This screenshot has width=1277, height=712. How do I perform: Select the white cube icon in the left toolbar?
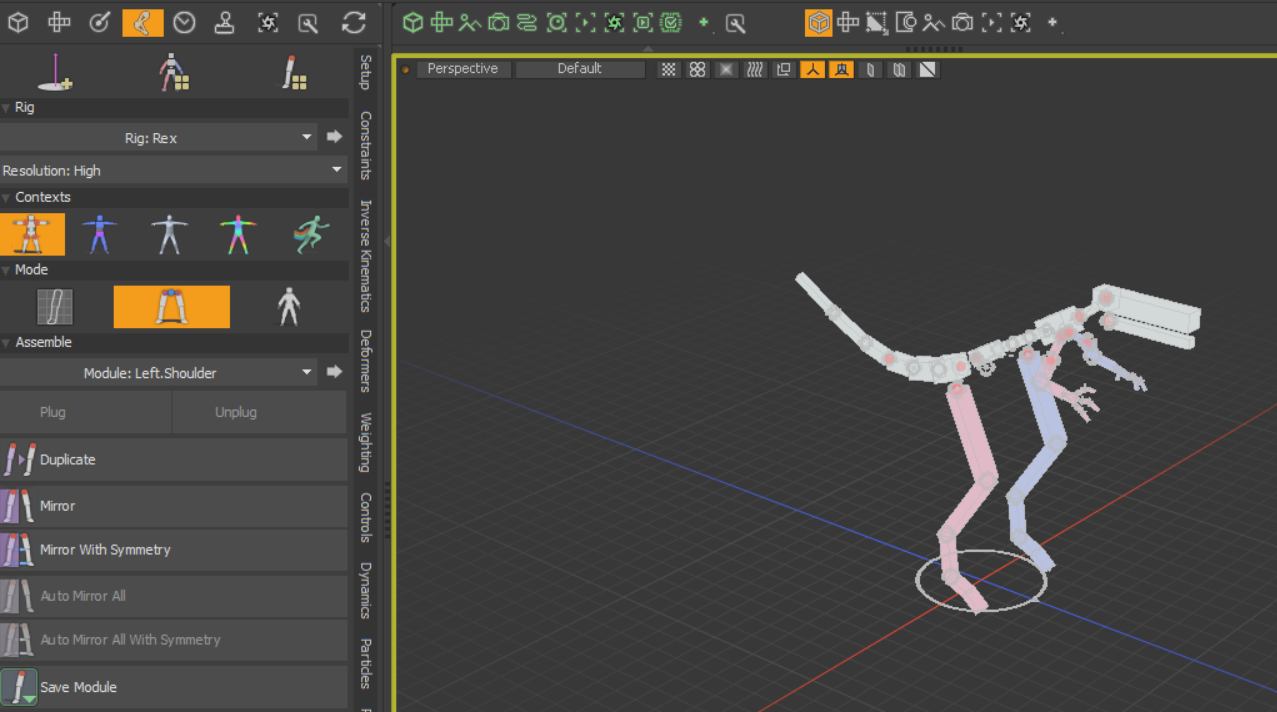click(18, 22)
